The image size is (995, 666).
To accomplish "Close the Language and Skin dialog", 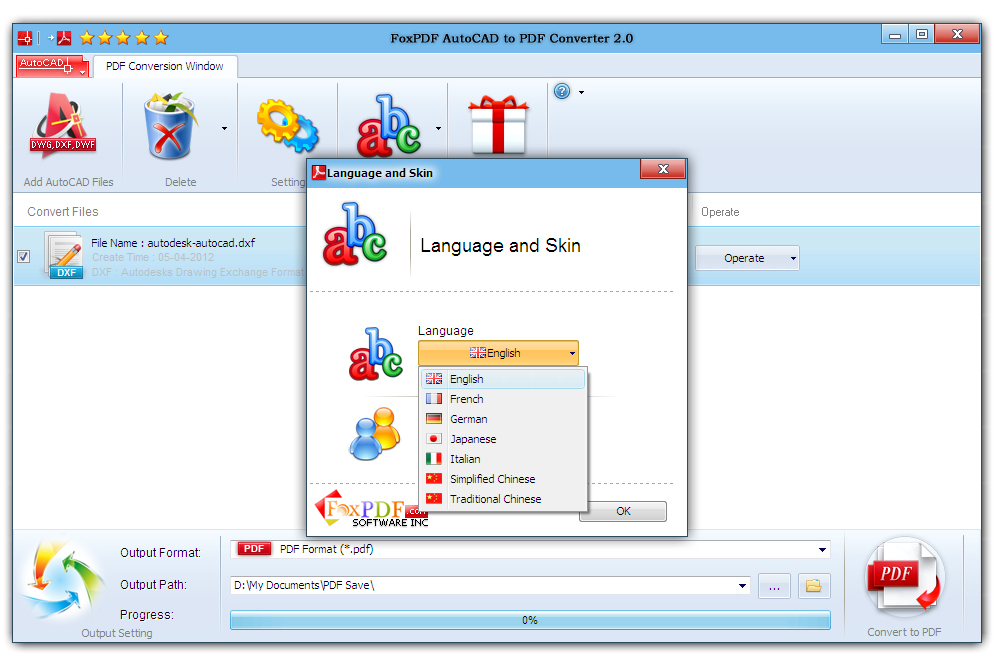I will [x=663, y=169].
